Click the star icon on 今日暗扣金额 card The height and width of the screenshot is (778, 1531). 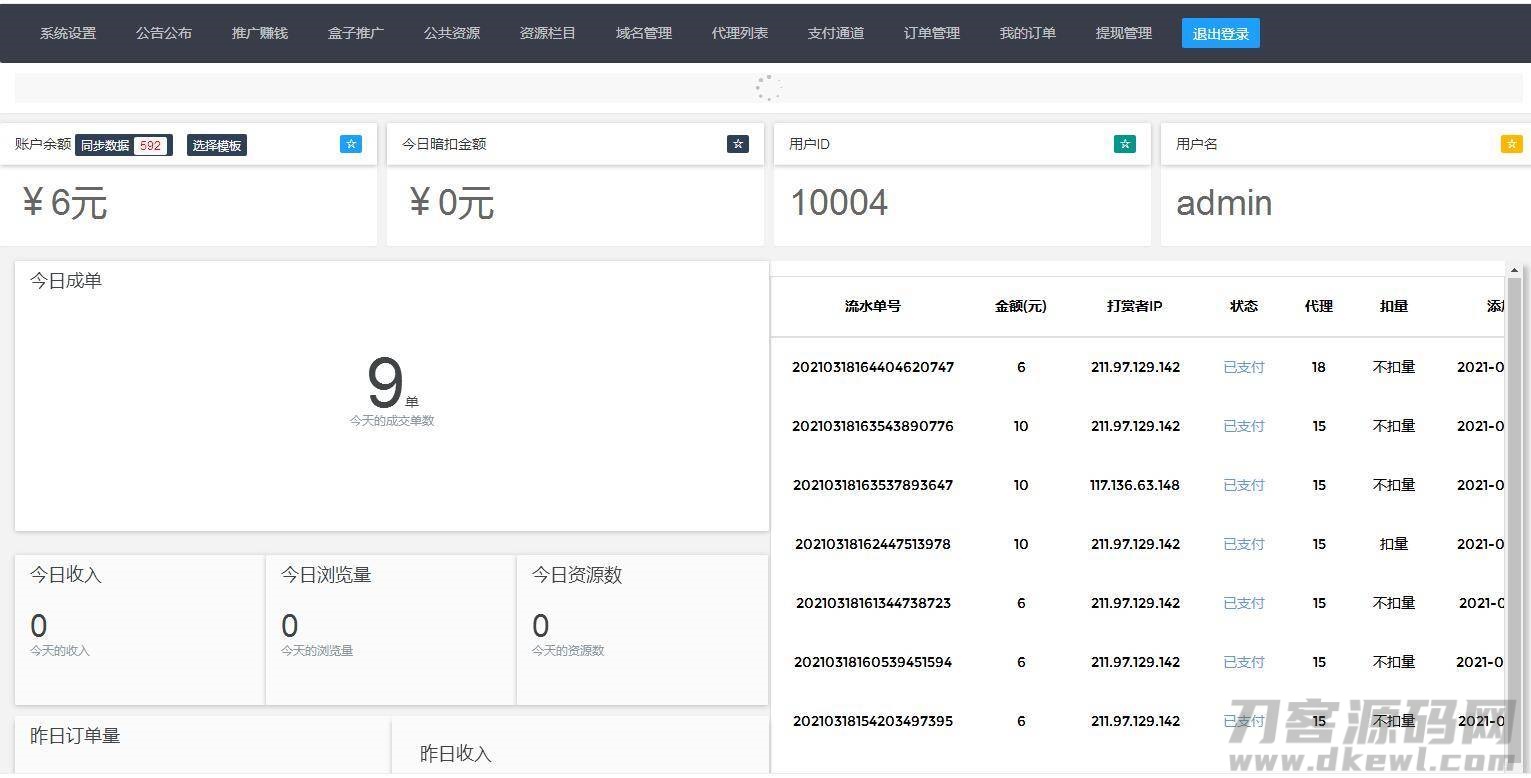pyautogui.click(x=737, y=143)
